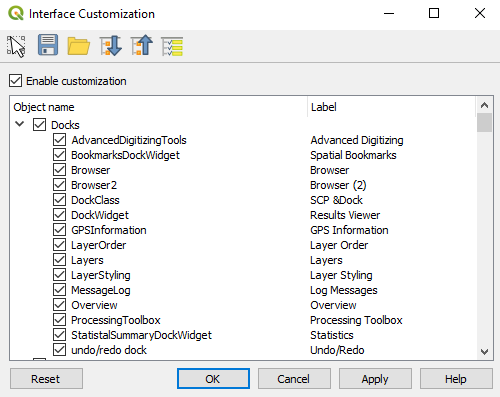Select the StatistalSummaryDockWidget row
The width and height of the screenshot is (500, 397).
pos(243,335)
